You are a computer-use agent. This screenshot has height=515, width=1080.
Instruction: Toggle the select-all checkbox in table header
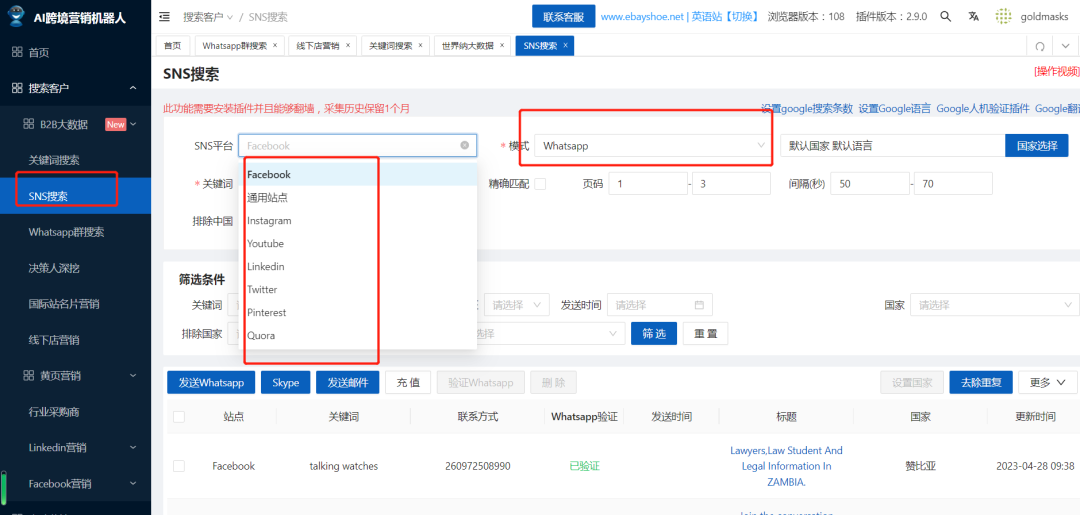[x=179, y=417]
